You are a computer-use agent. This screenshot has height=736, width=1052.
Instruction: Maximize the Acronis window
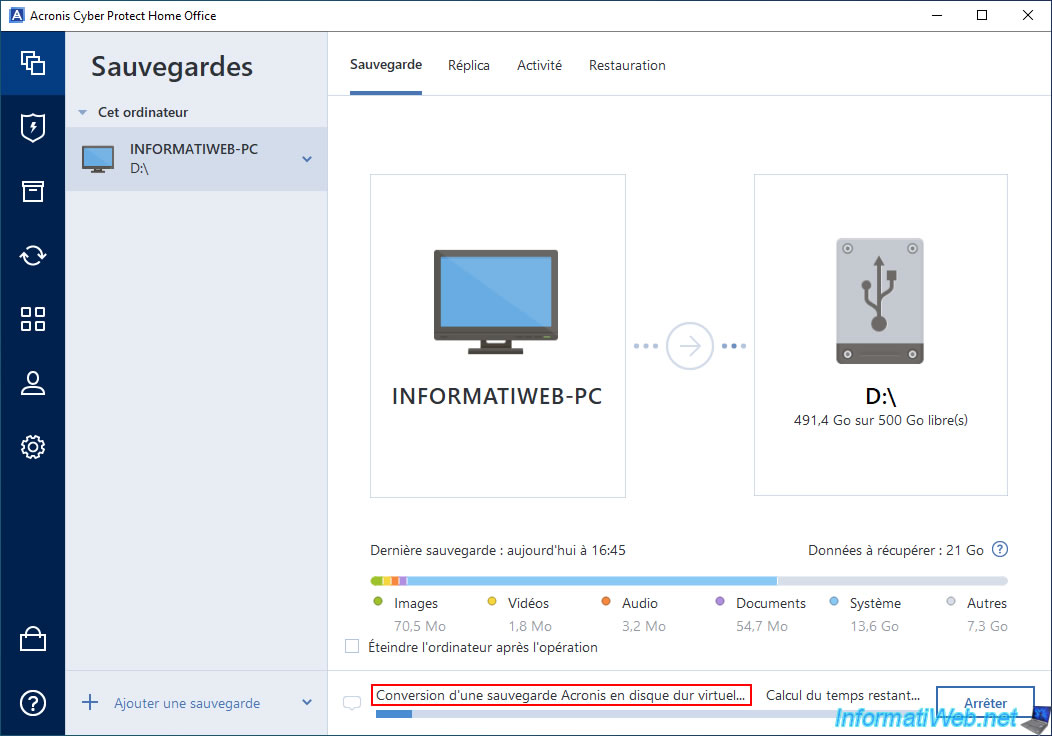click(x=982, y=15)
